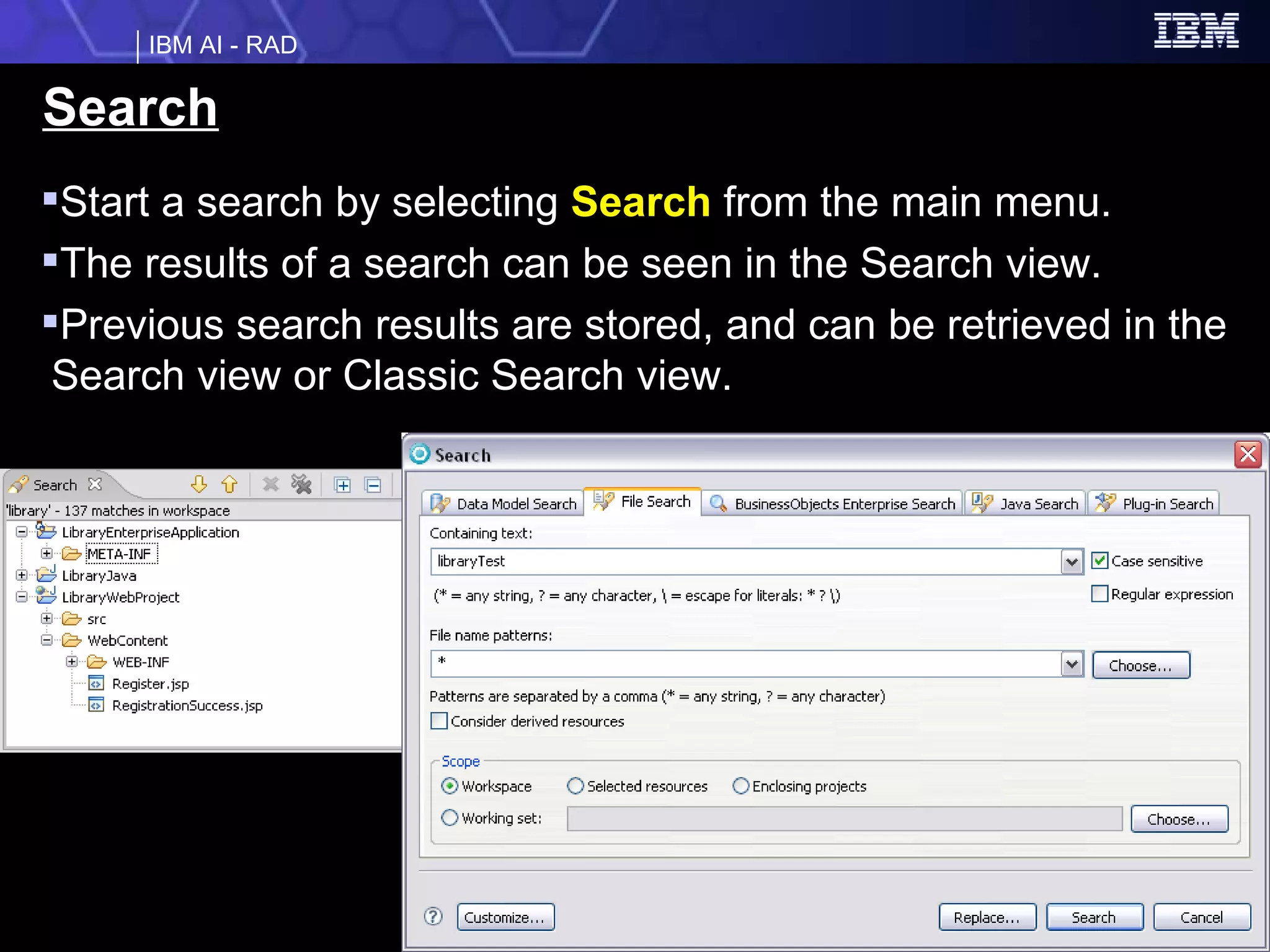This screenshot has height=952, width=1270.
Task: Collapse the WebContent tree node
Action: (47, 640)
